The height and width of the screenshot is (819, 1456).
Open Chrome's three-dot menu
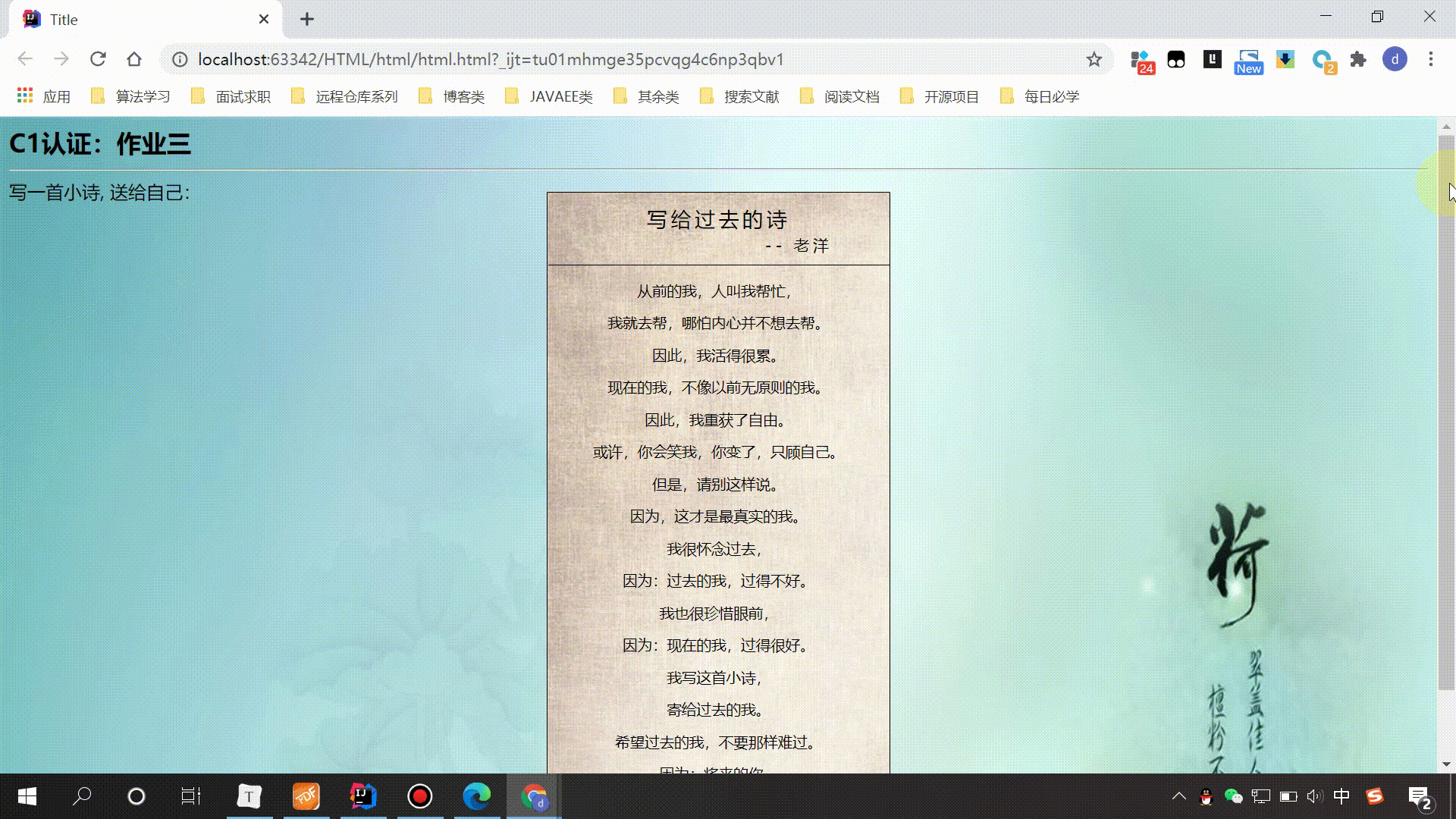coord(1431,59)
